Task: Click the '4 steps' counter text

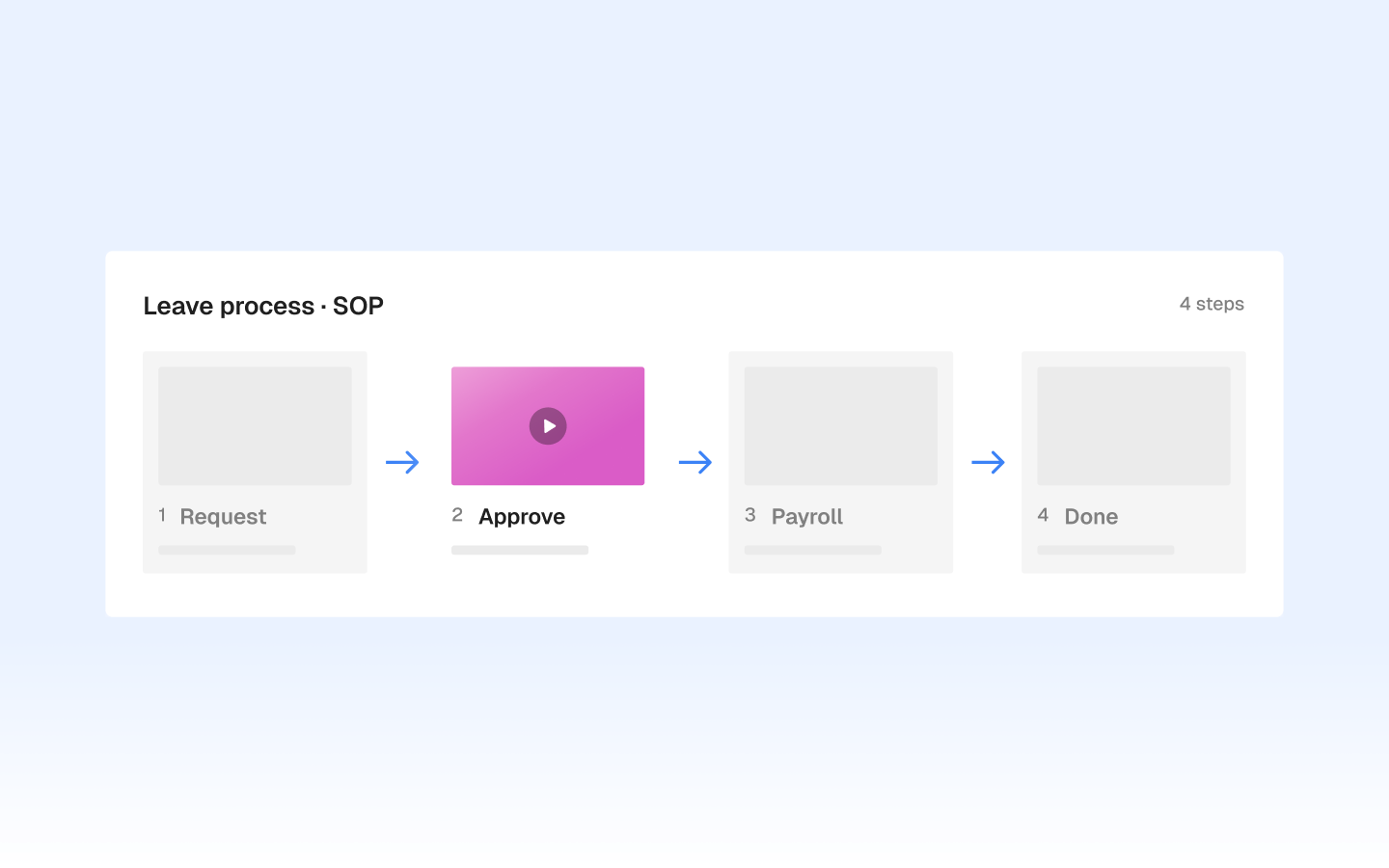Action: click(x=1212, y=304)
